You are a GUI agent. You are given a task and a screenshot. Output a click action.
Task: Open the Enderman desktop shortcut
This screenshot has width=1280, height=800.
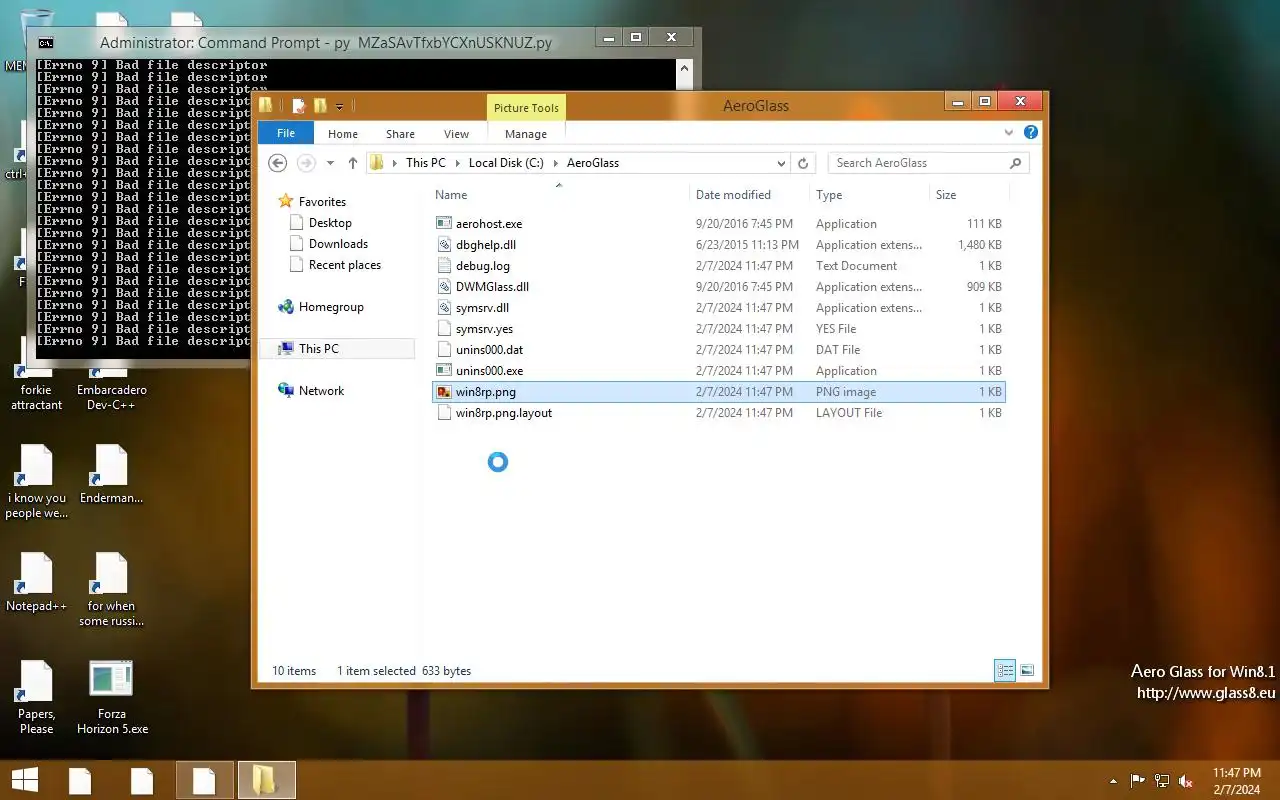[x=111, y=475]
